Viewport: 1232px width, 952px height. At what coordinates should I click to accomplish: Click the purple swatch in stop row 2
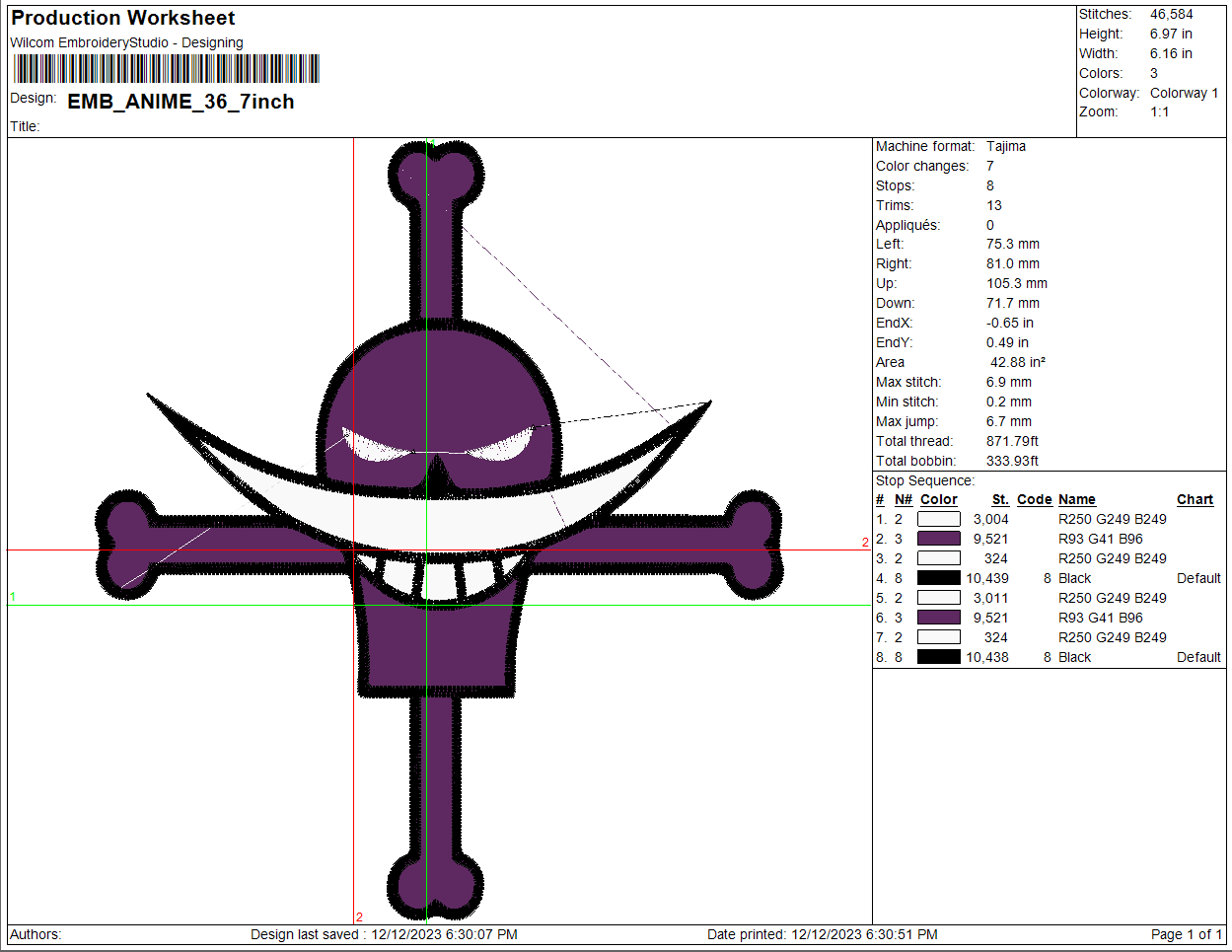[938, 539]
